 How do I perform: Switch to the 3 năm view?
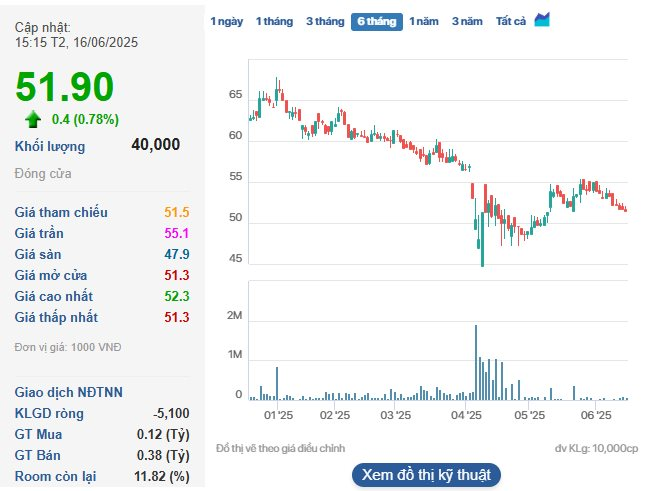coord(467,21)
